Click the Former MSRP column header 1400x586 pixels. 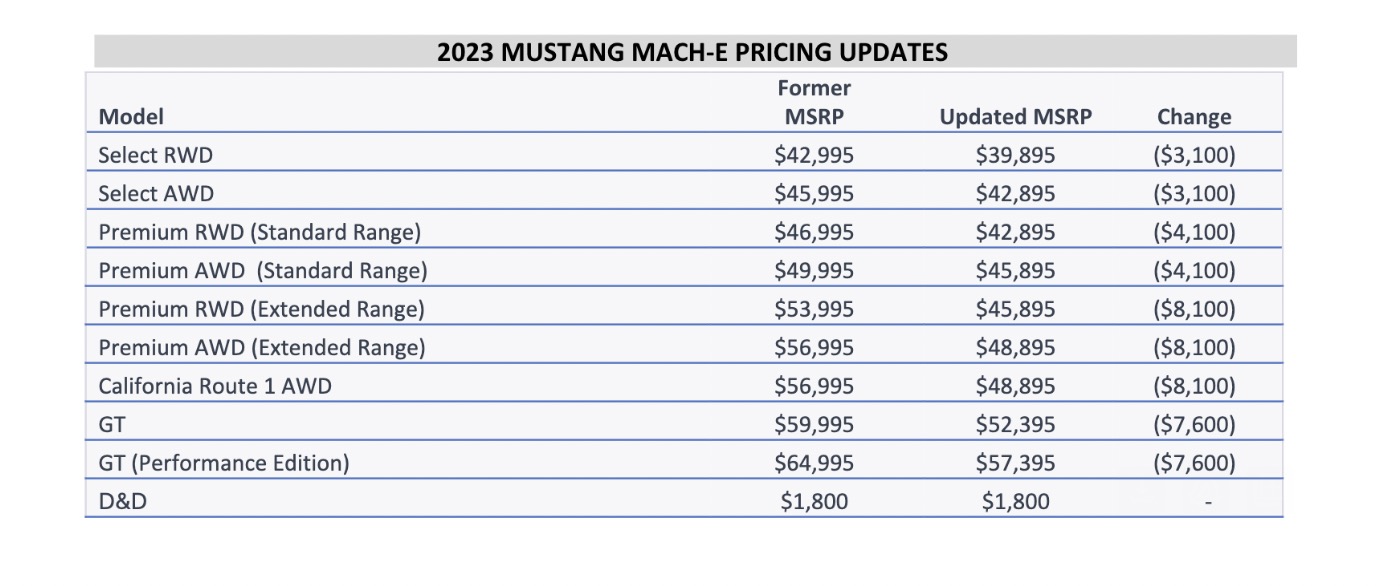[x=814, y=102]
